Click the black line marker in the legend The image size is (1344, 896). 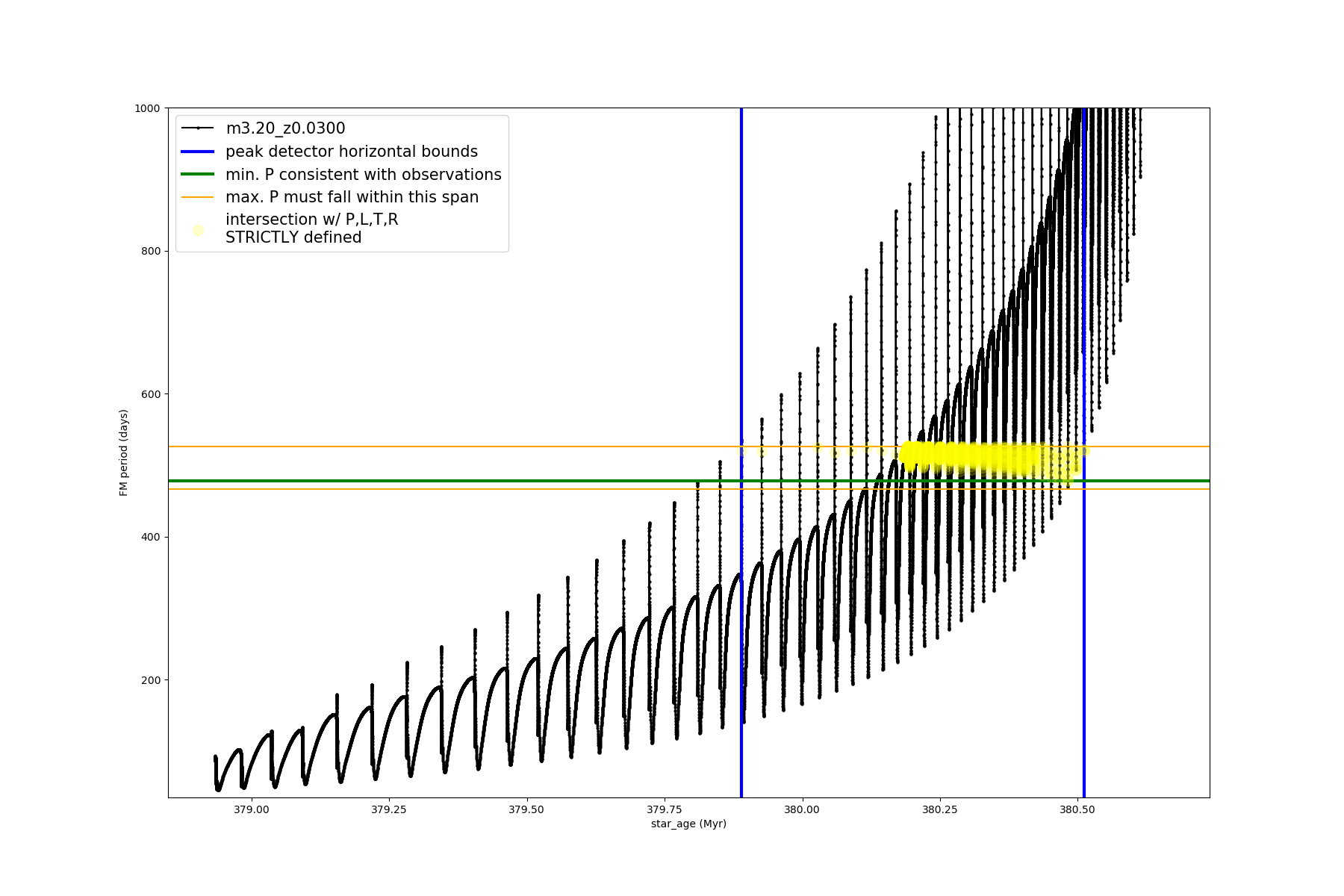point(198,128)
